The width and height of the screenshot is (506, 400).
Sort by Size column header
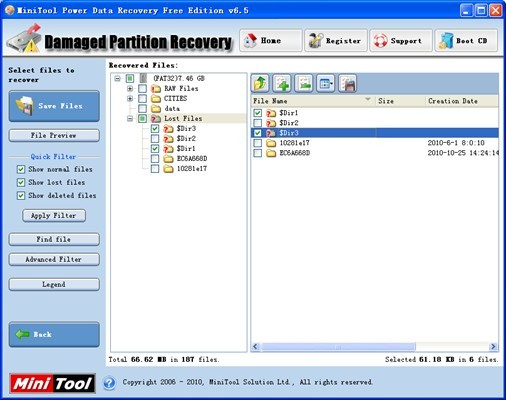[400, 101]
